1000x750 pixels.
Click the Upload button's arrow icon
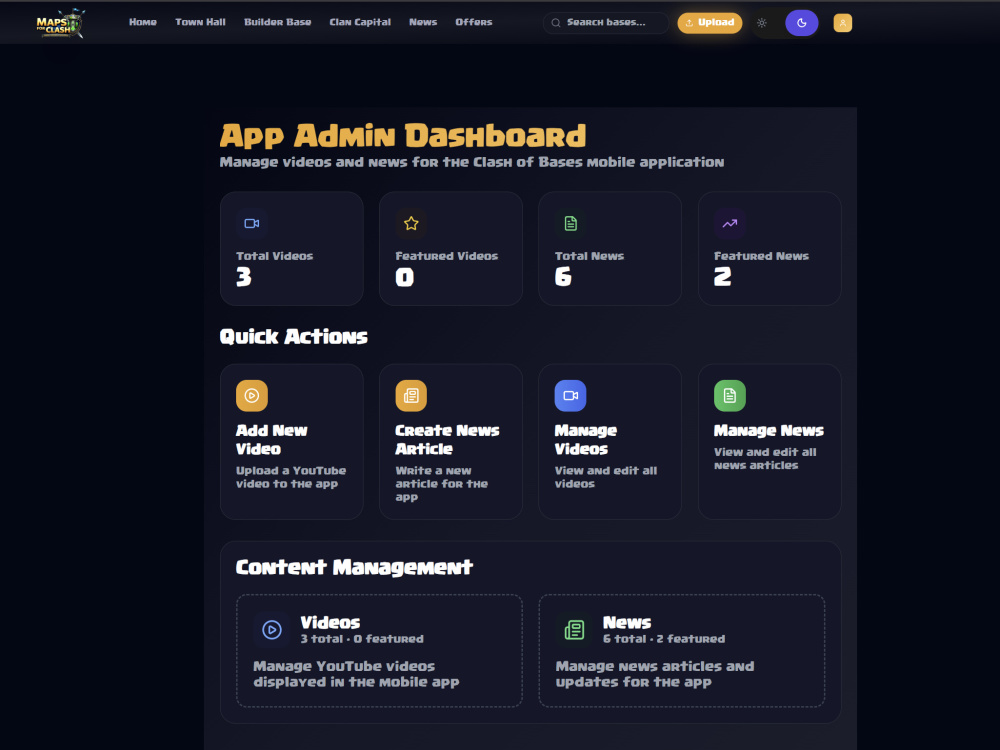coord(689,23)
